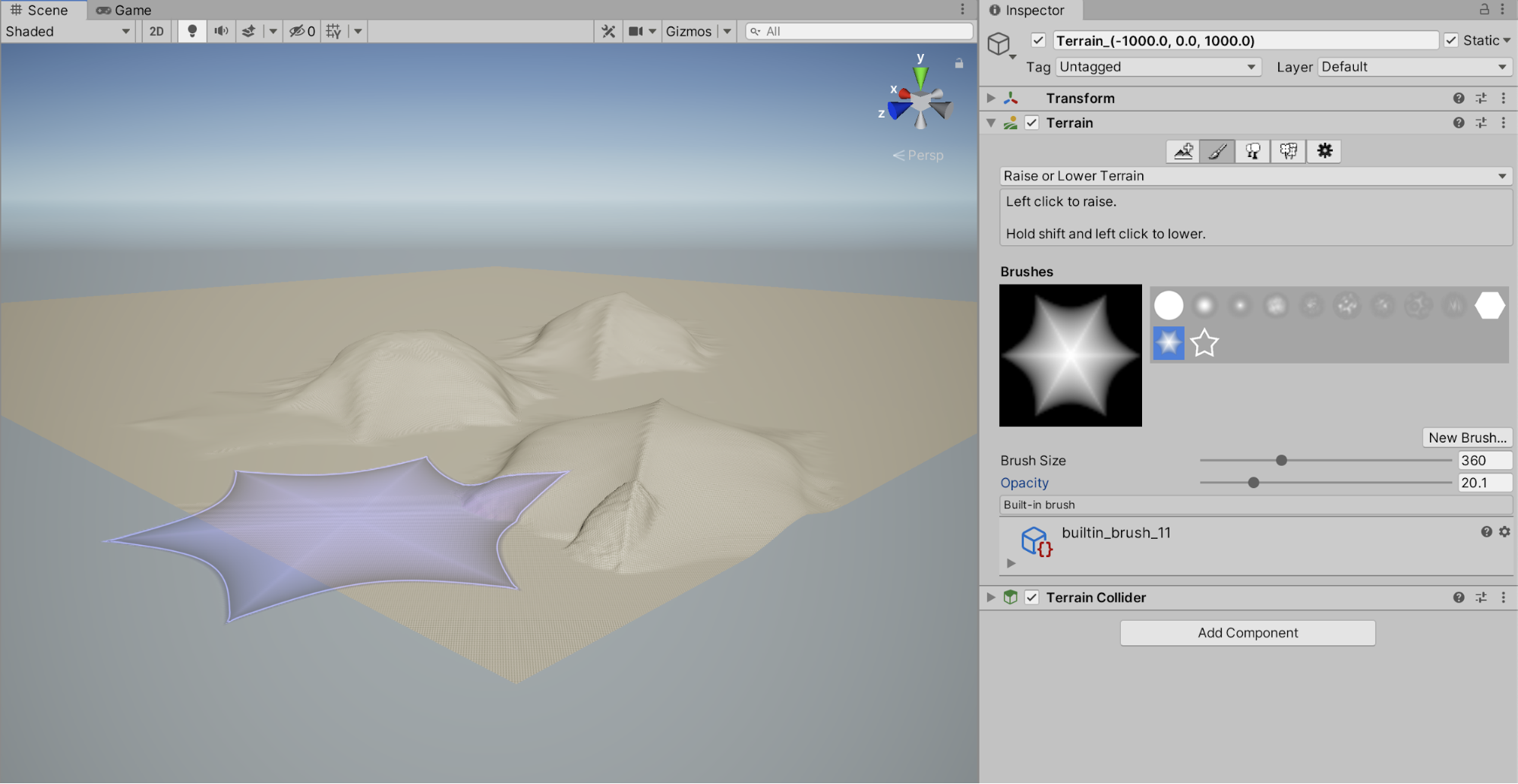The height and width of the screenshot is (784, 1518).
Task: Open the Paint Details tool
Action: coord(1289,151)
